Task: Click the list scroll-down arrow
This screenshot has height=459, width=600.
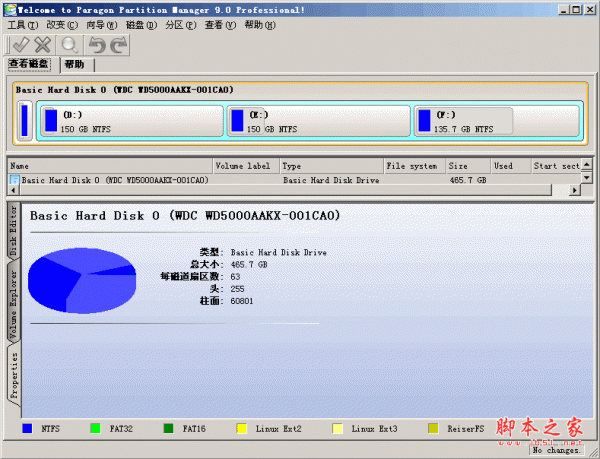Action: click(587, 178)
